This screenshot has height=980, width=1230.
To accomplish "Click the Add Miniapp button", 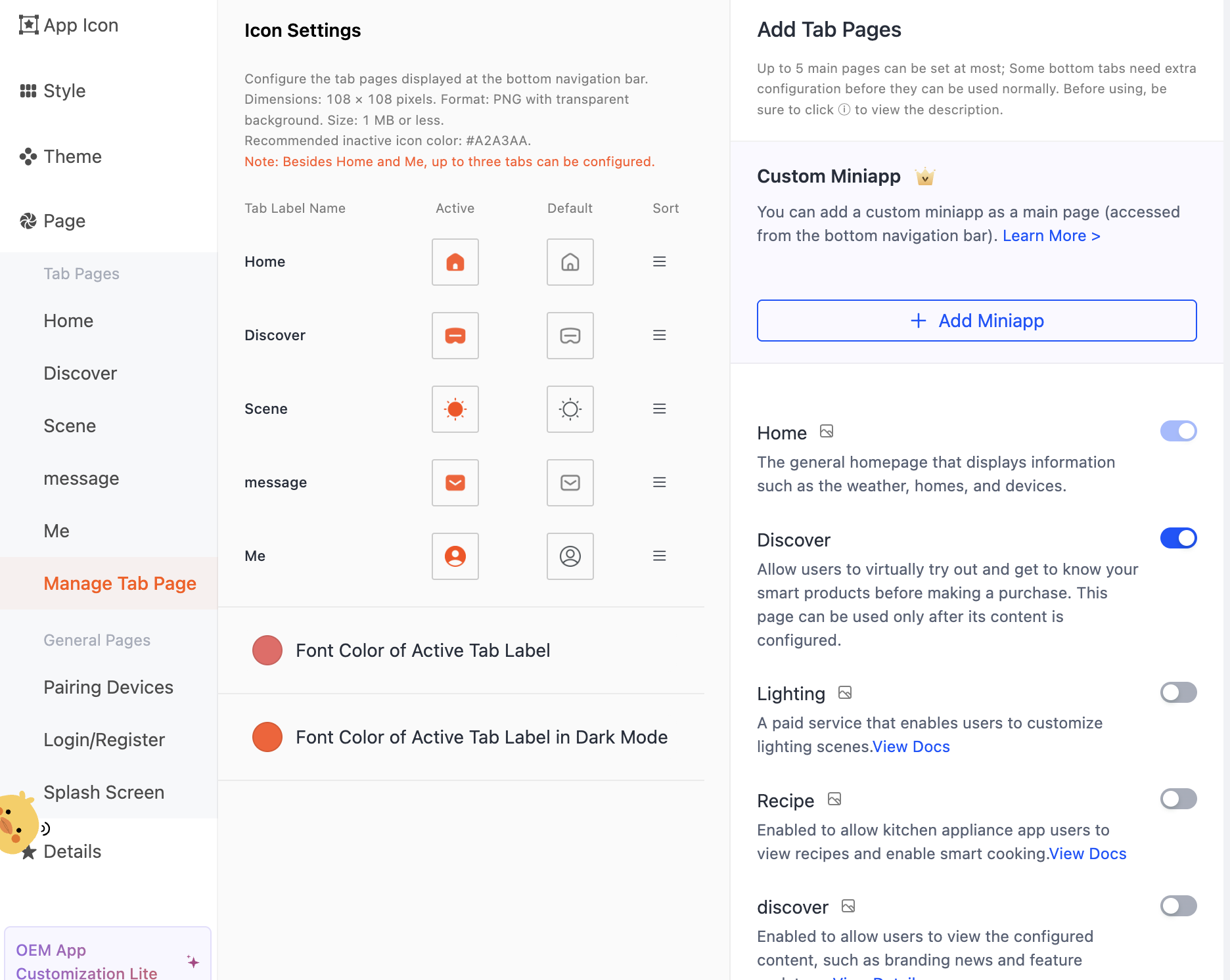I will point(976,321).
